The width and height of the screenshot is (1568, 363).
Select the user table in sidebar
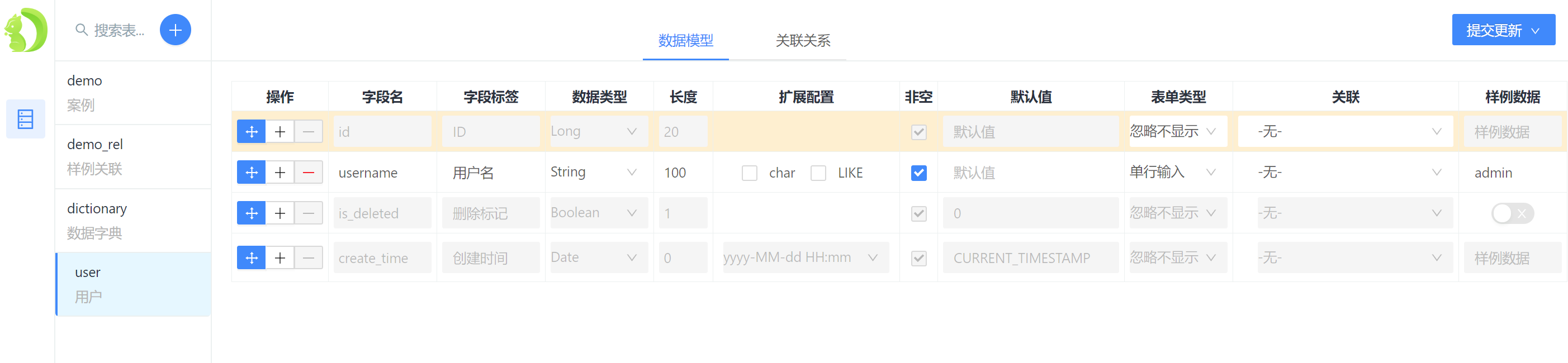(x=133, y=285)
